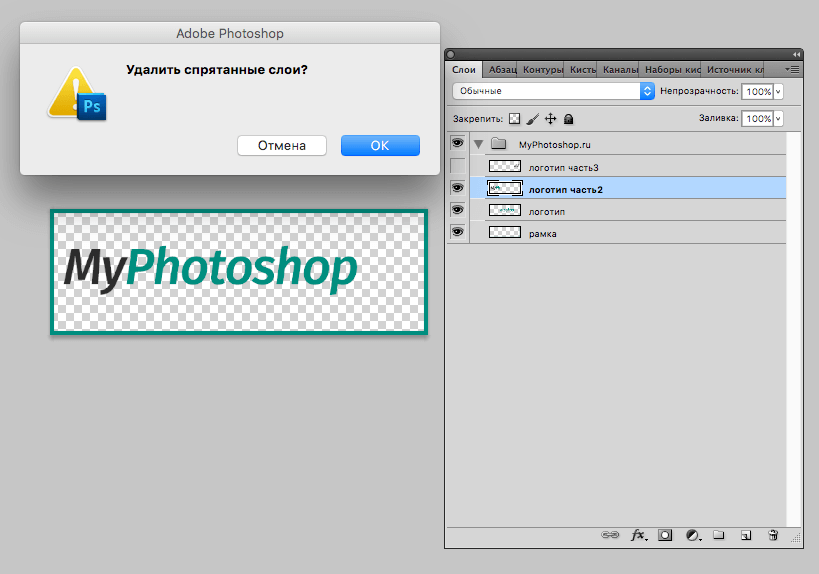Screen dimensions: 819x574
Task: Switch to the Контуры tab
Action: click(542, 70)
